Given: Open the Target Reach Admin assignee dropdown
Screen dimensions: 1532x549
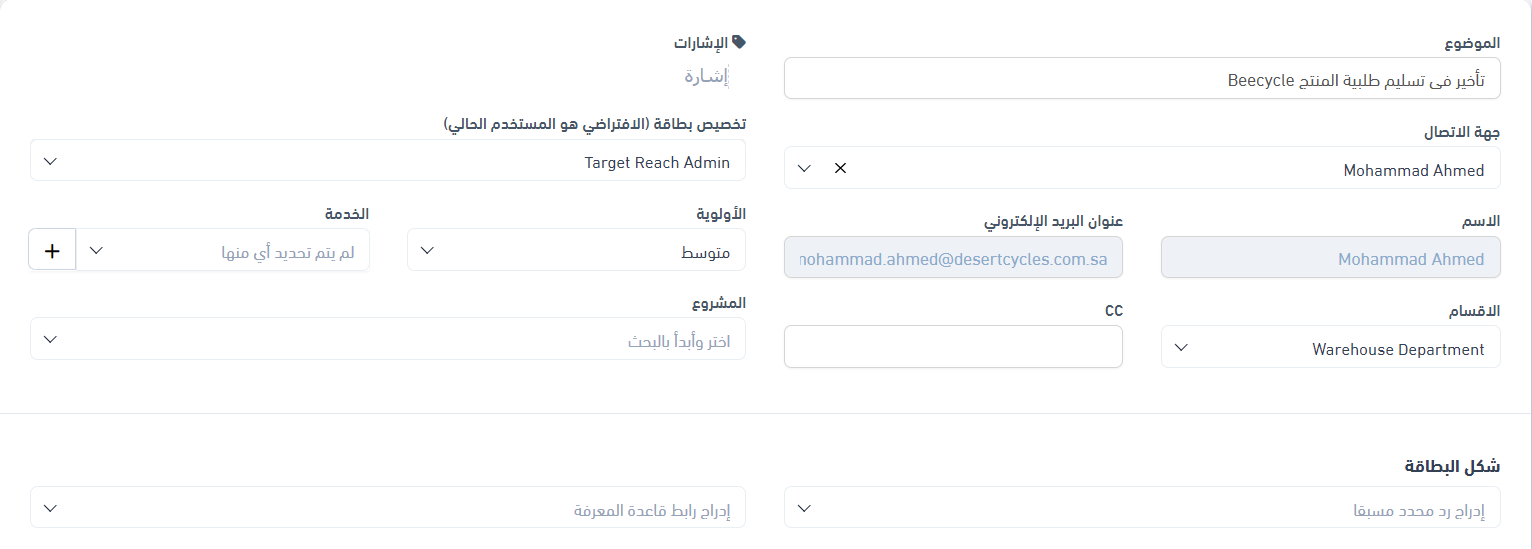Looking at the screenshot, I should 388,161.
